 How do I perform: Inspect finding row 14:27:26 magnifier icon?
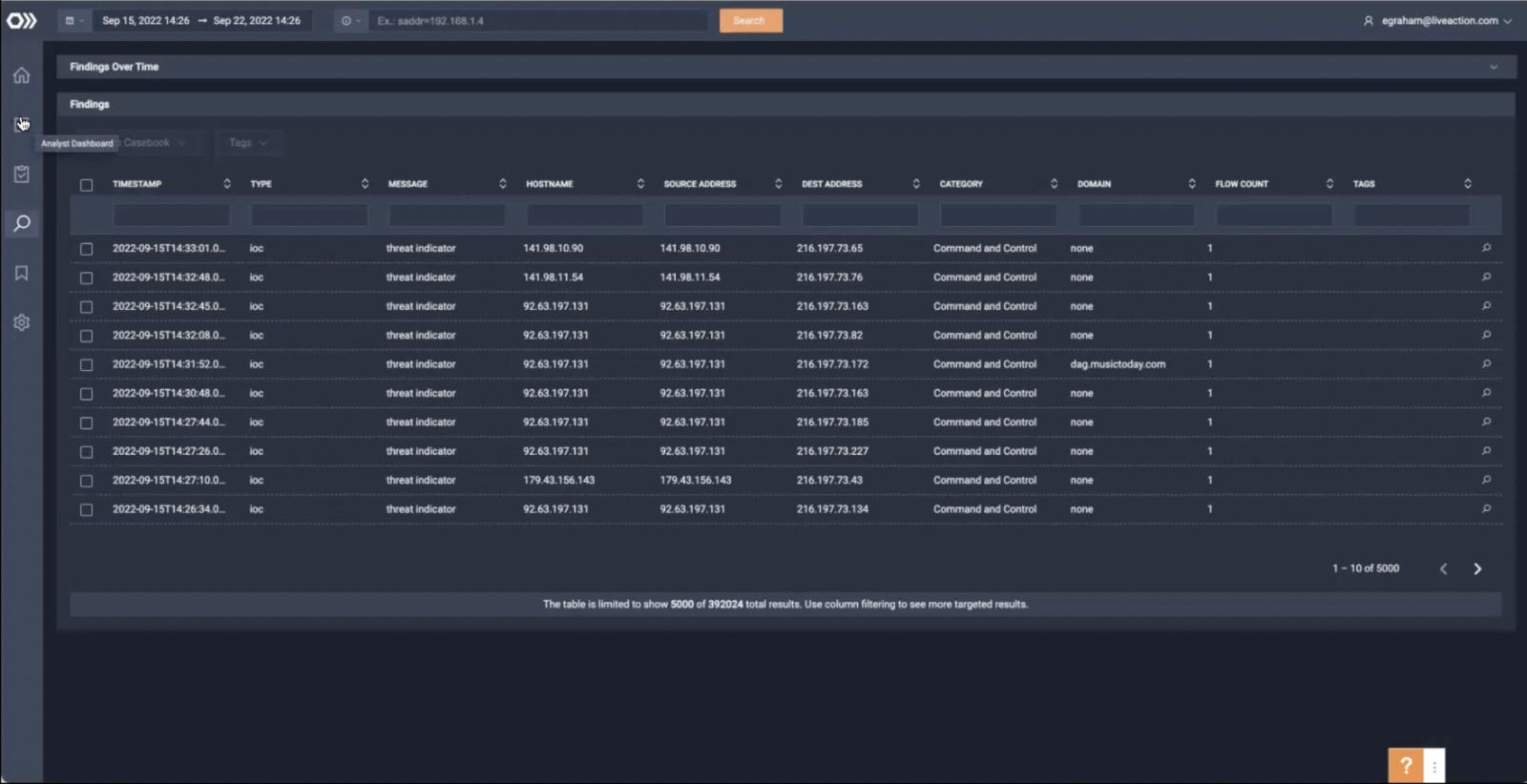coord(1486,450)
